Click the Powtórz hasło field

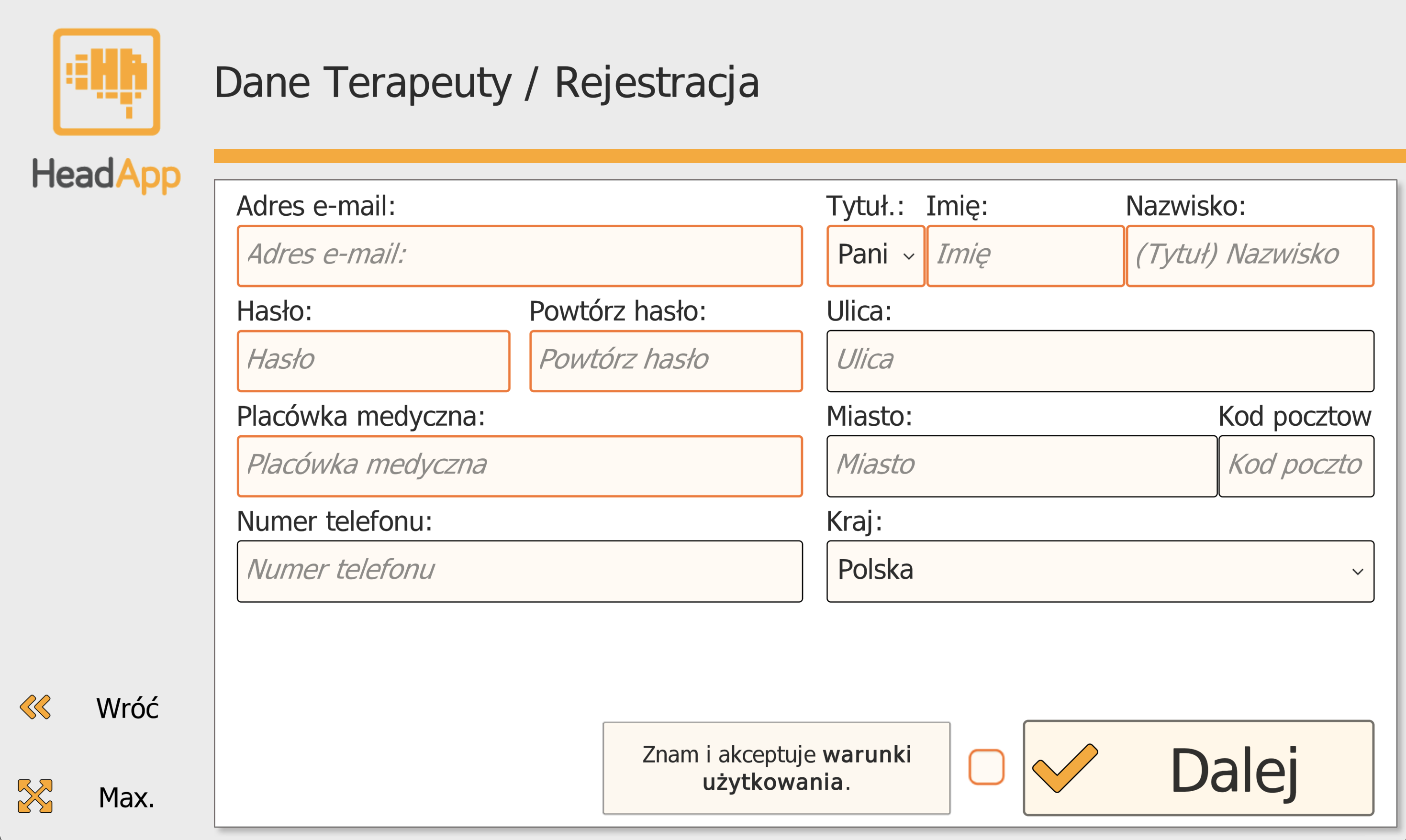tap(666, 361)
